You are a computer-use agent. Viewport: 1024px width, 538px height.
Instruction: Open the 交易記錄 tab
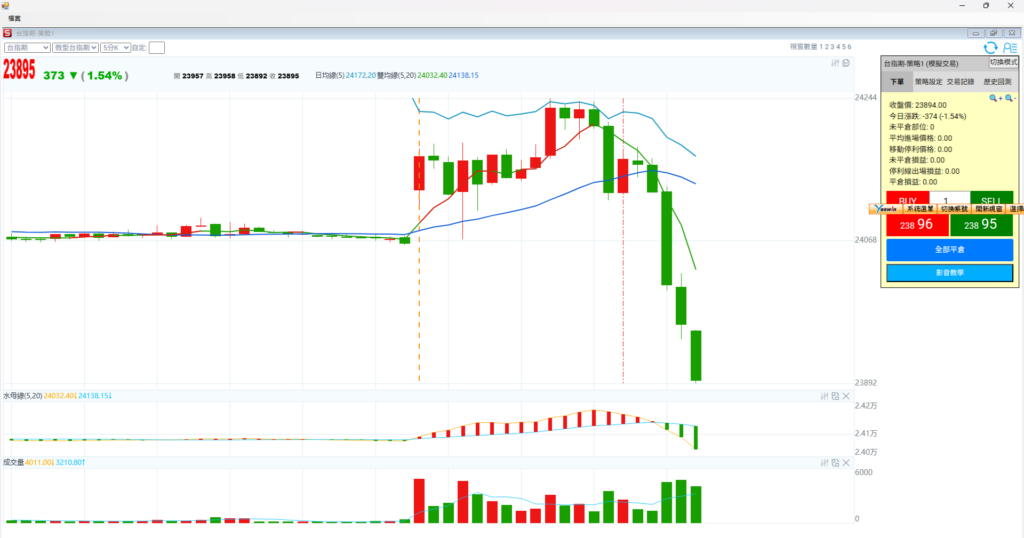coord(960,82)
